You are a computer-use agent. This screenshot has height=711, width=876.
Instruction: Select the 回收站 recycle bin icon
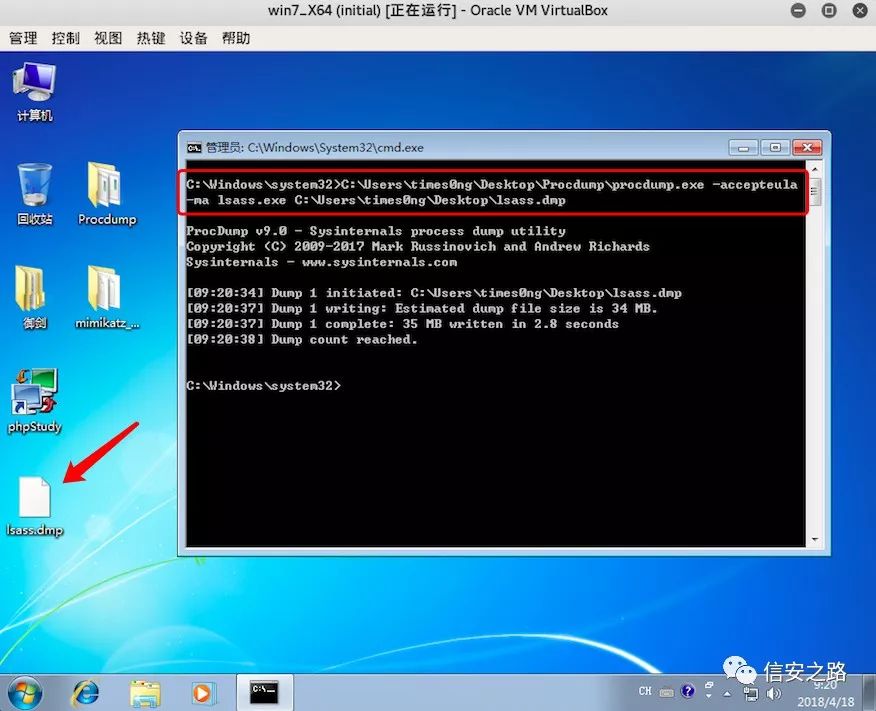click(35, 194)
